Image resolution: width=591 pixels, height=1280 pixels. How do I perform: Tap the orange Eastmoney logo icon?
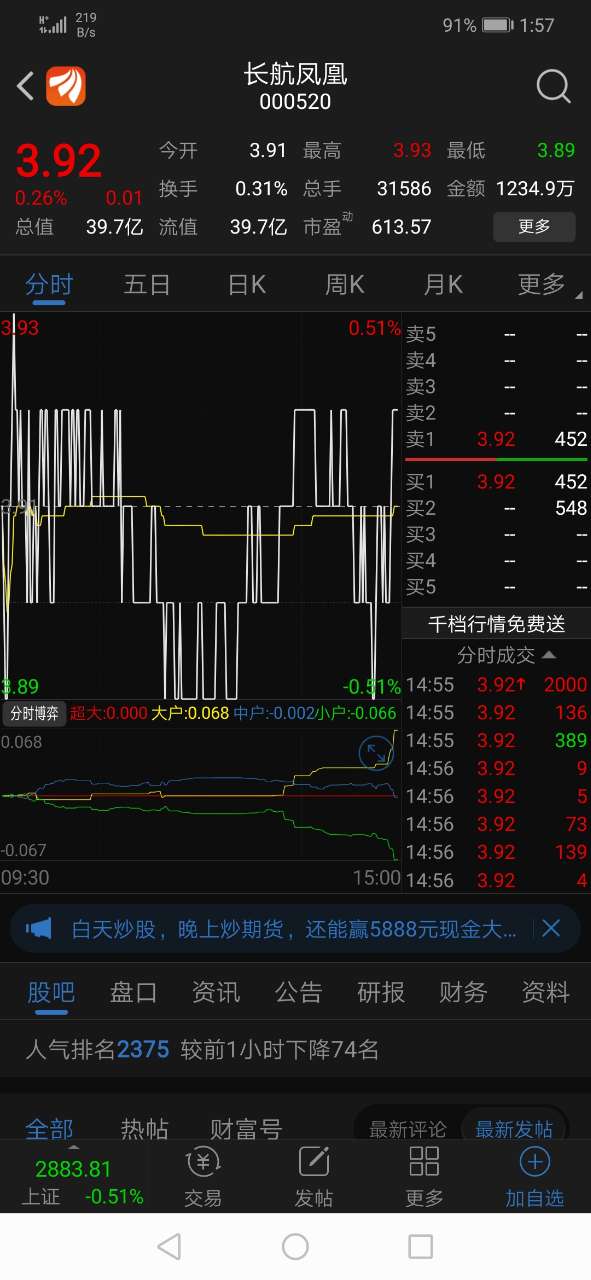click(66, 86)
